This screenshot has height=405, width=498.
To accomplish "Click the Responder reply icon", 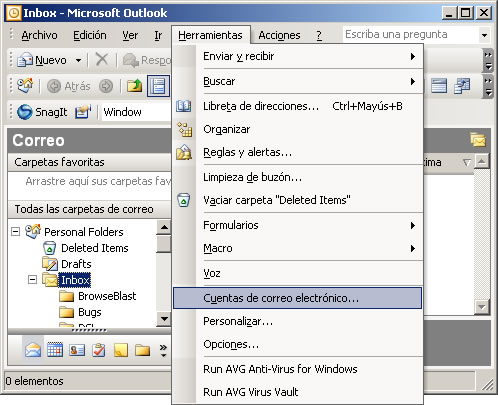I will 130,60.
